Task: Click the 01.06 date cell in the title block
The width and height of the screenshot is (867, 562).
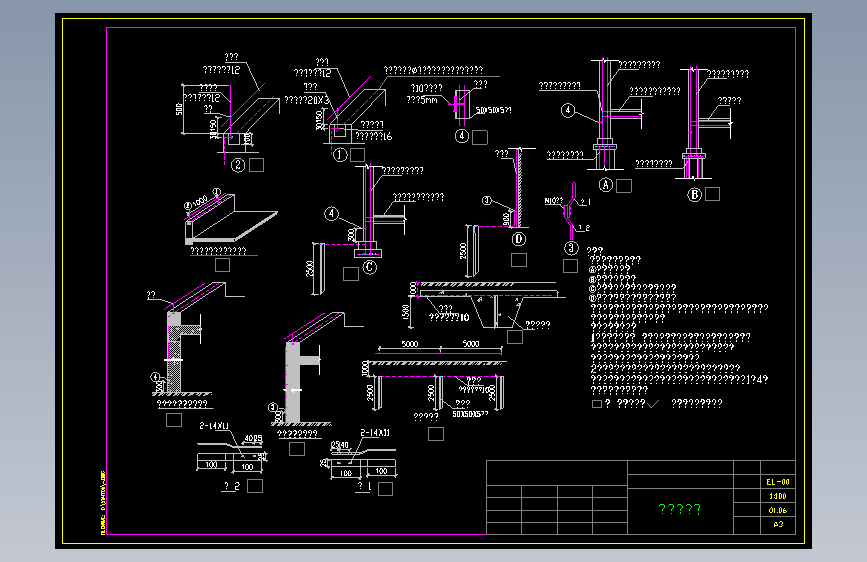Action: click(777, 510)
